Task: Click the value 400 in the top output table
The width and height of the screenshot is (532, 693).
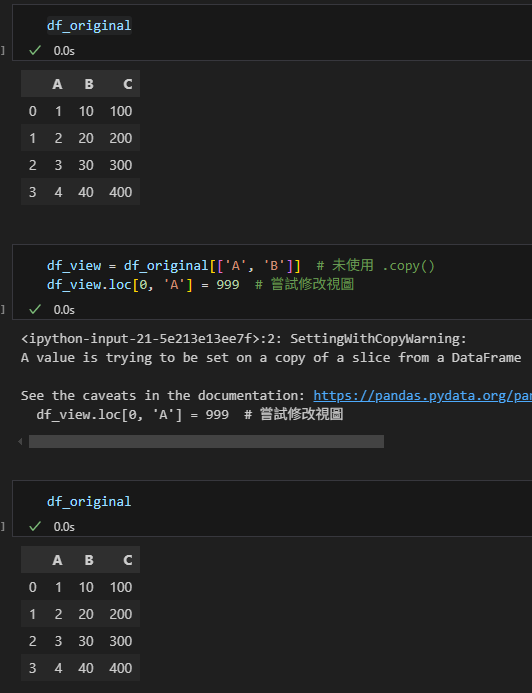Action: point(121,192)
